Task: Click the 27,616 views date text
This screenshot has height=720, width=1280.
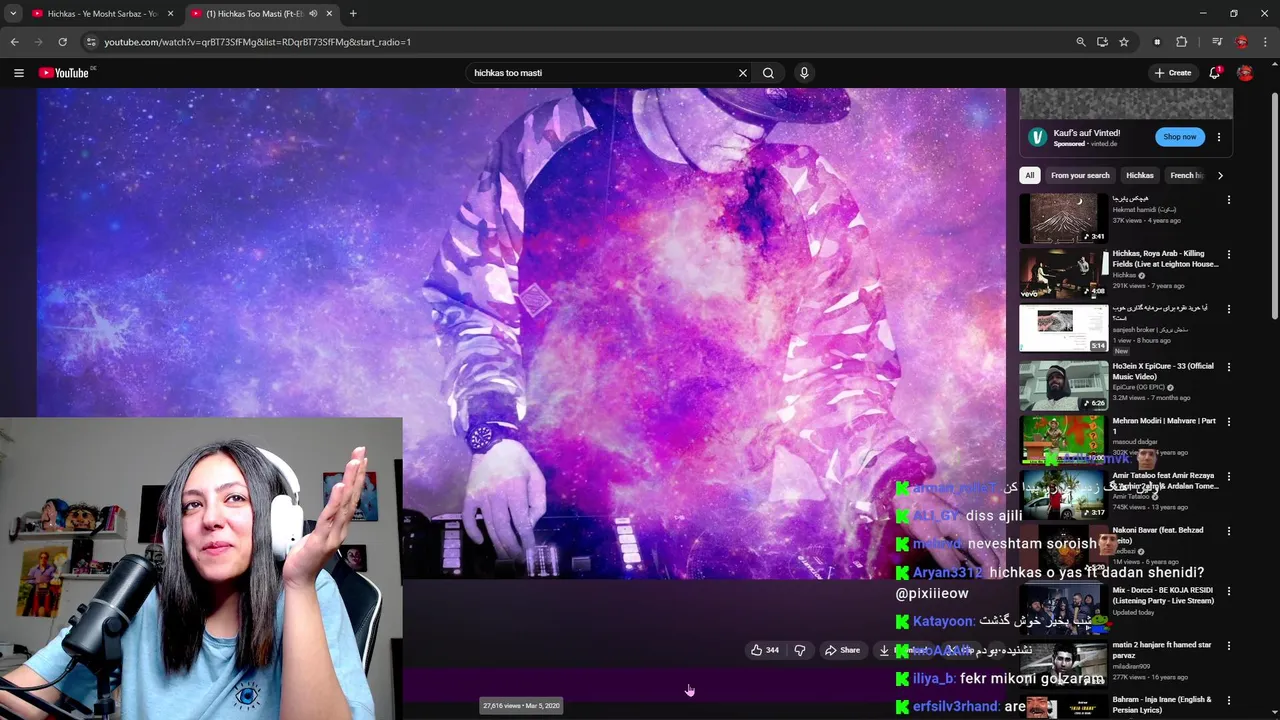Action: [x=521, y=706]
